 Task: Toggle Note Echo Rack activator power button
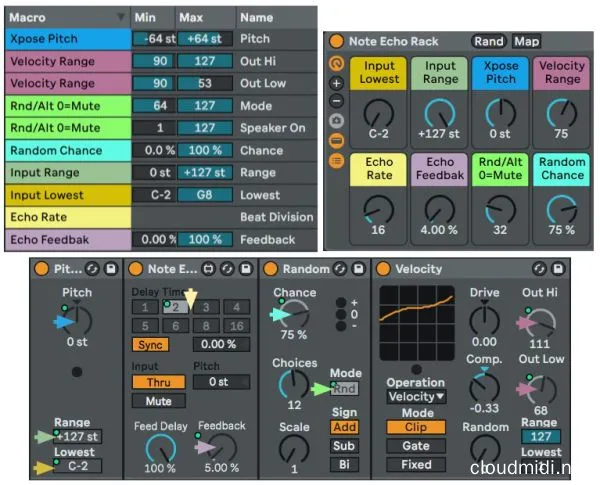tap(337, 41)
